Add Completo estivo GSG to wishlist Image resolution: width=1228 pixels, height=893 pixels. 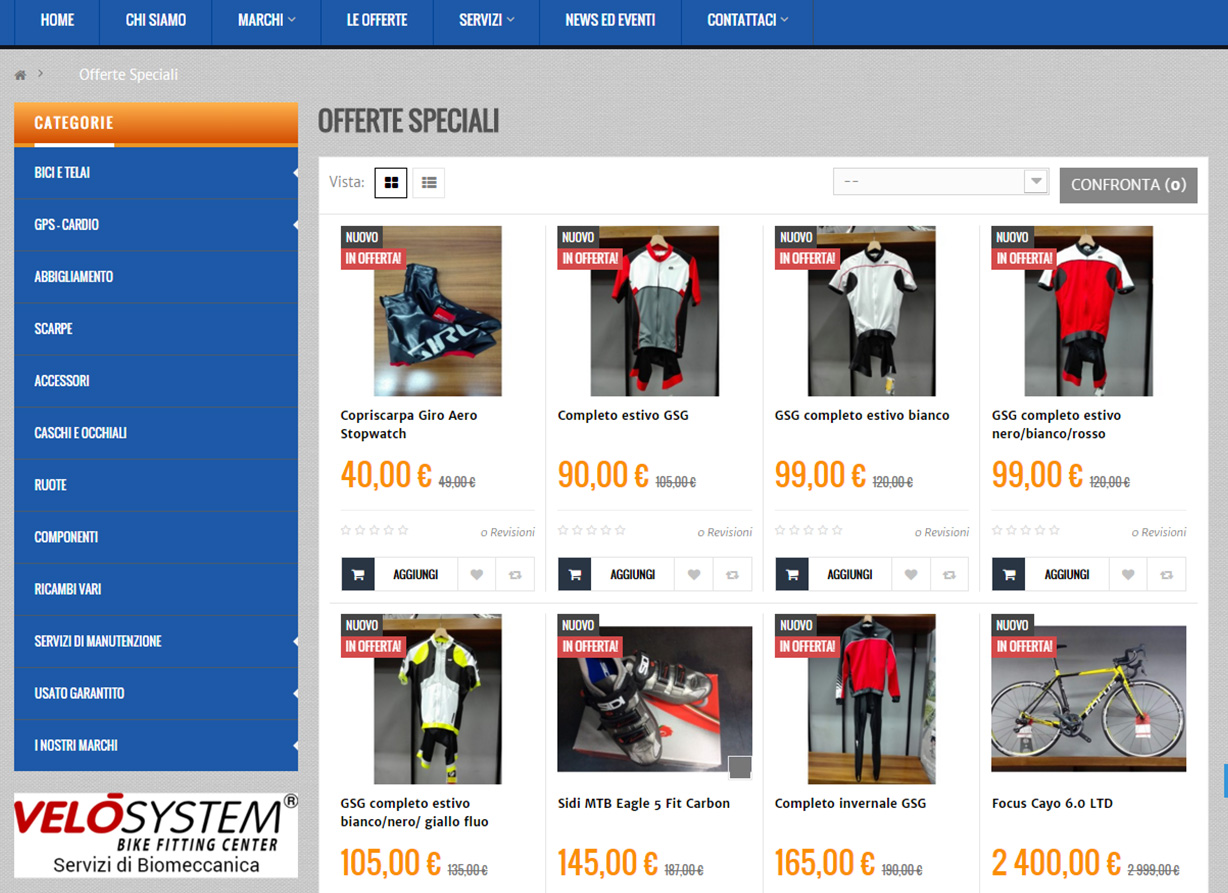[x=694, y=574]
